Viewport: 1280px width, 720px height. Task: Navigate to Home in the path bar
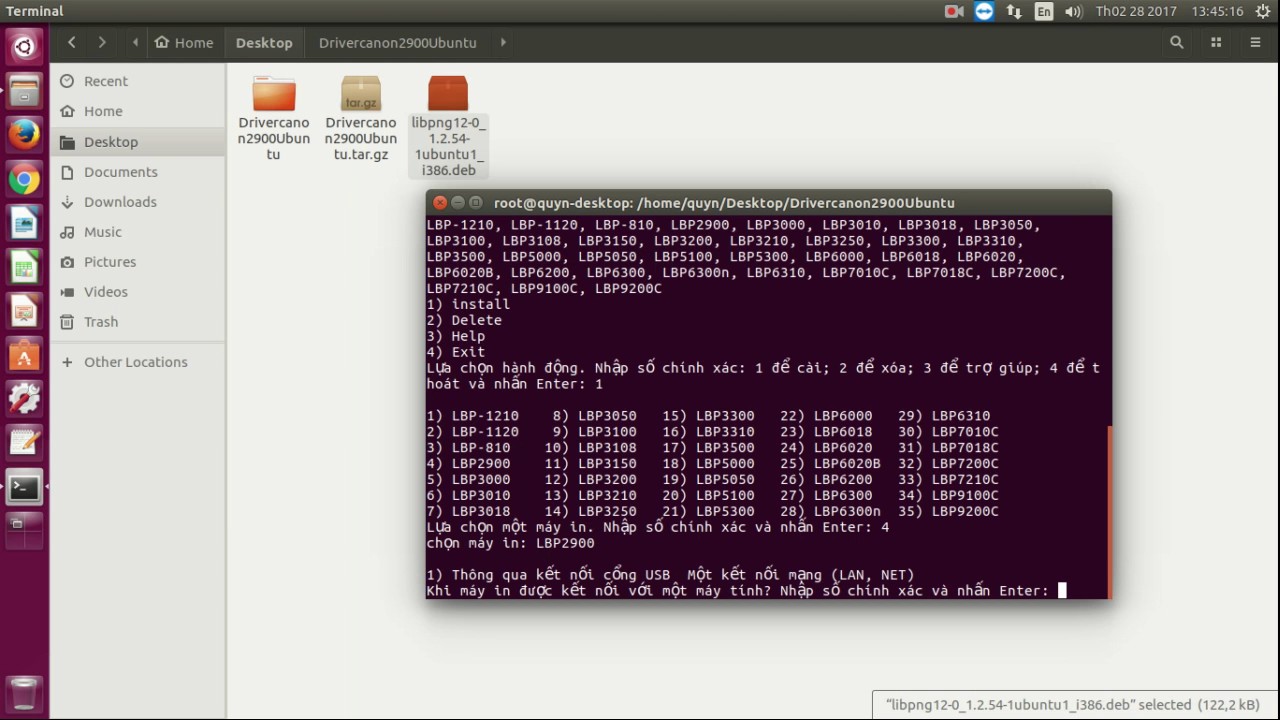coord(184,42)
